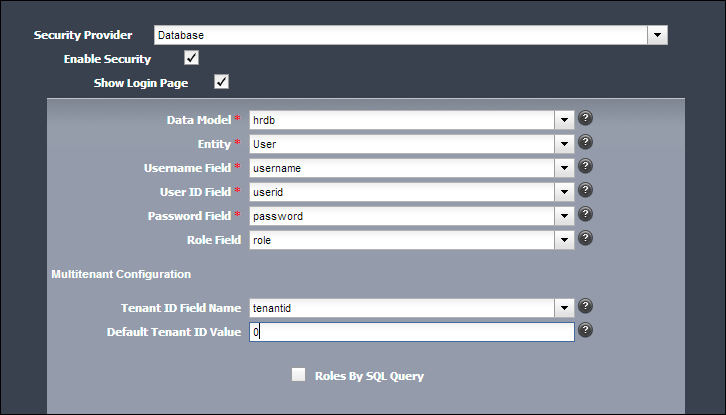The width and height of the screenshot is (726, 415).
Task: Enable Roles By SQL Query checkbox
Action: pyautogui.click(x=298, y=375)
